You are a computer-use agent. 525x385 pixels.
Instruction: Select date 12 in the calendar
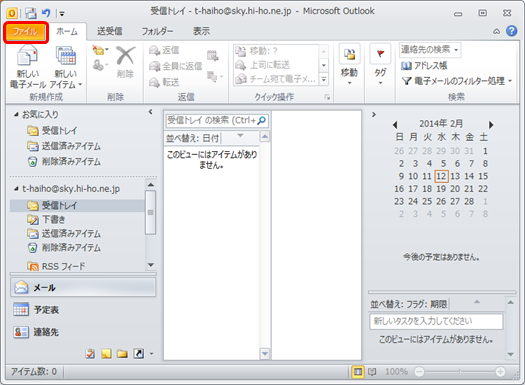[441, 176]
